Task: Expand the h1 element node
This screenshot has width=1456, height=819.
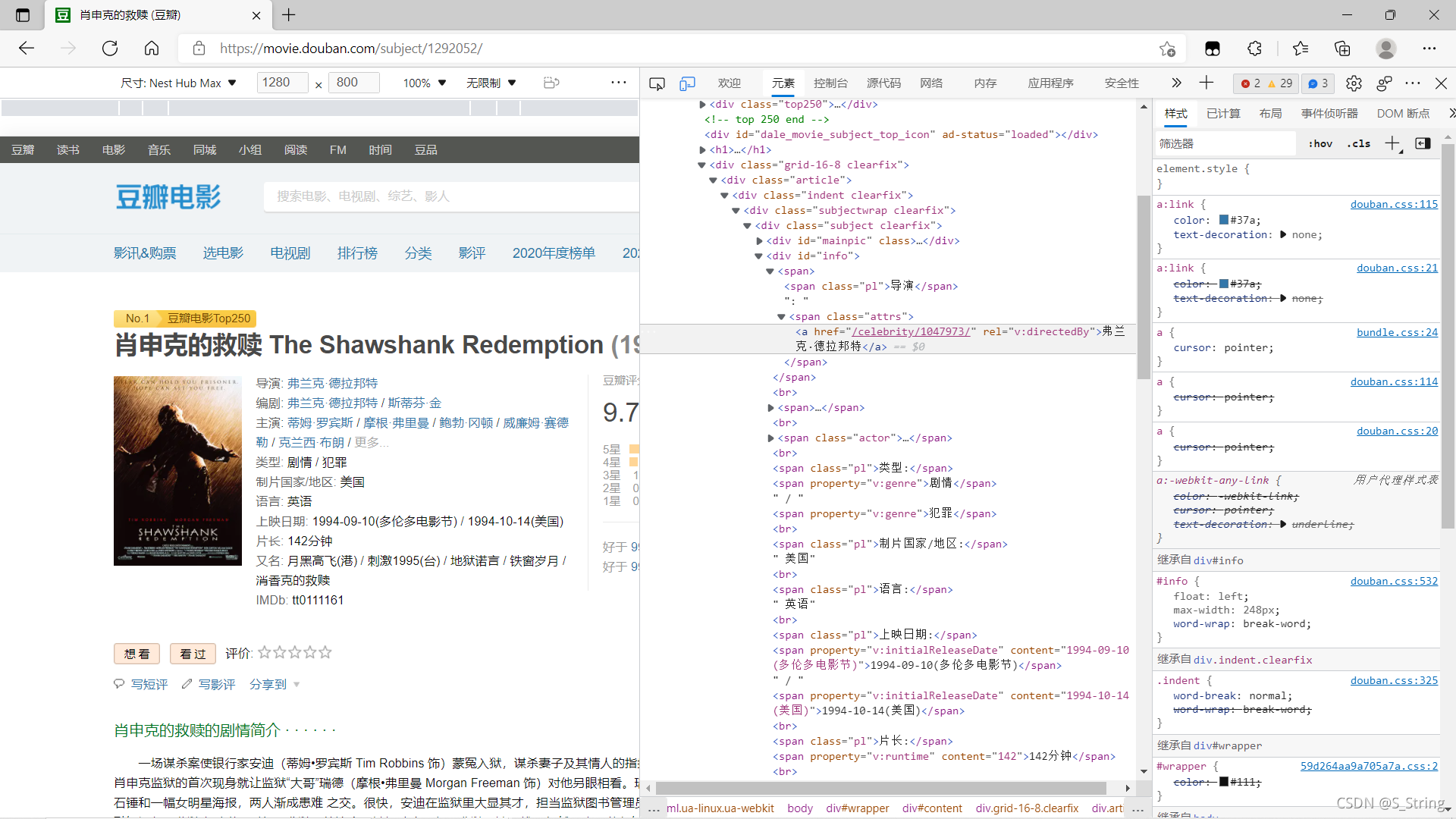Action: click(703, 150)
